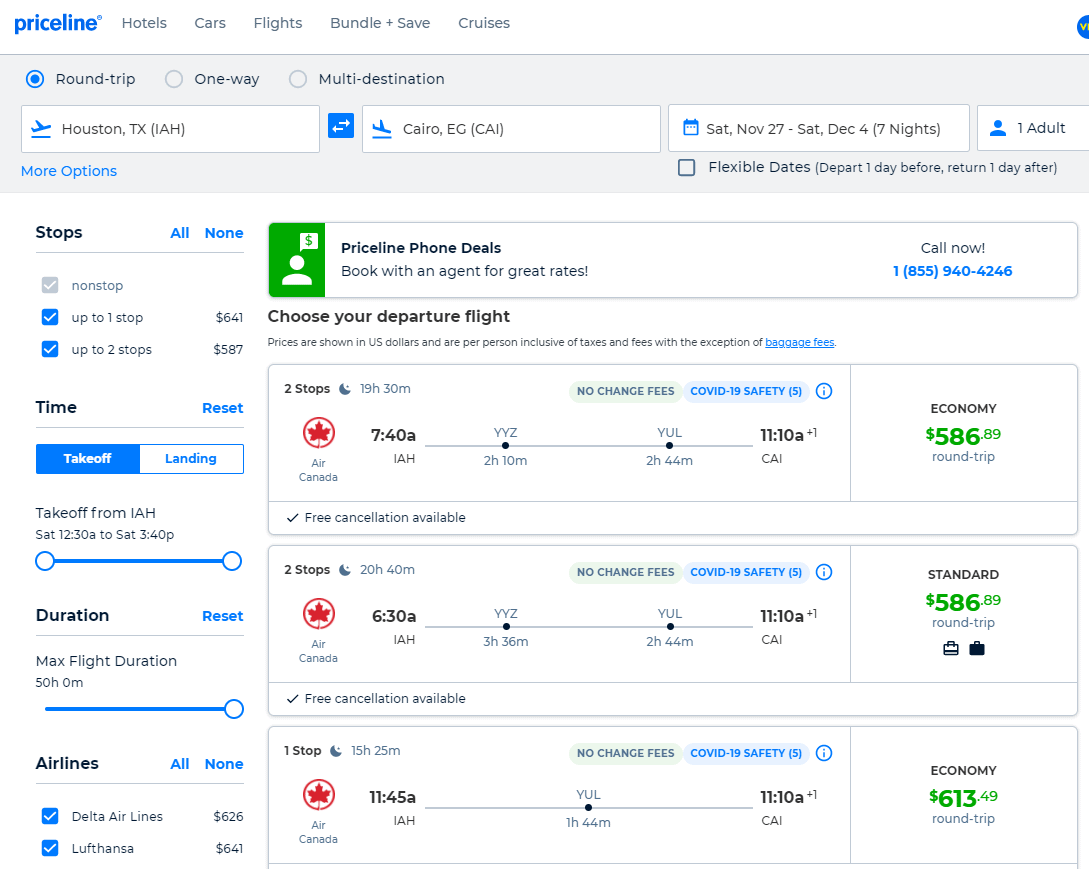Swap origin and destination airports
Viewport: 1089px width, 869px height.
(341, 126)
